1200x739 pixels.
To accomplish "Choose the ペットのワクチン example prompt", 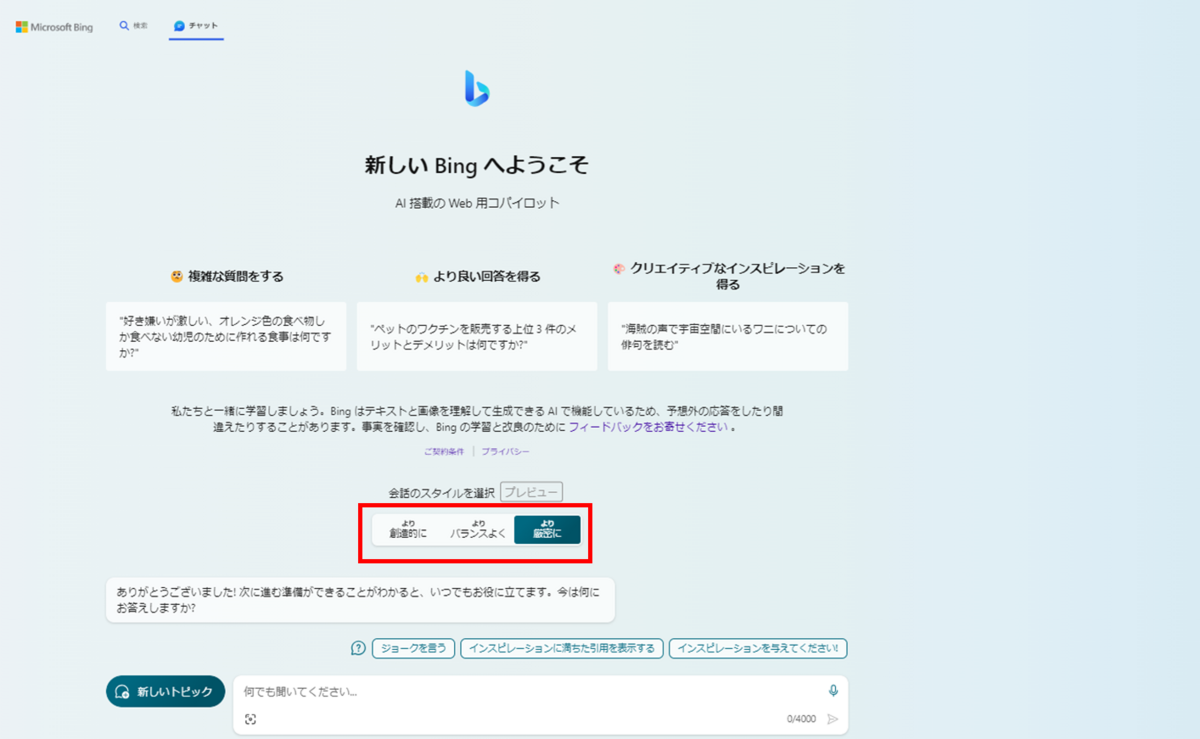I will [477, 336].
